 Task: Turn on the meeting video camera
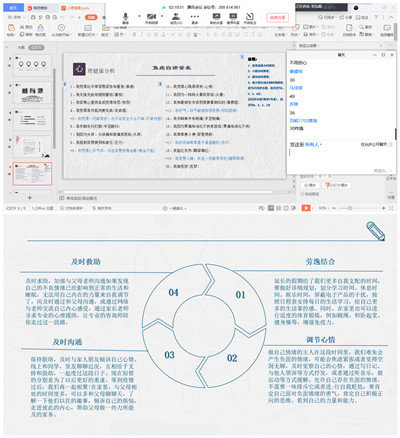click(x=151, y=17)
